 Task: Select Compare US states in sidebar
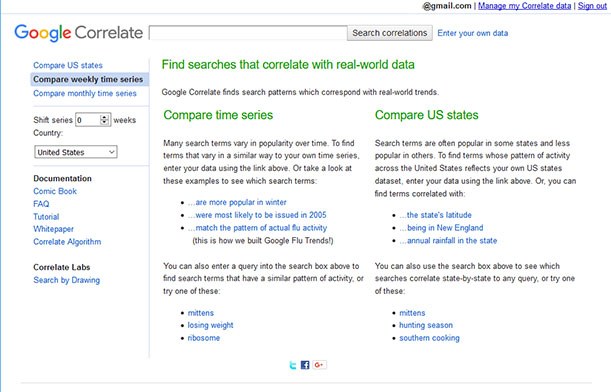point(68,65)
